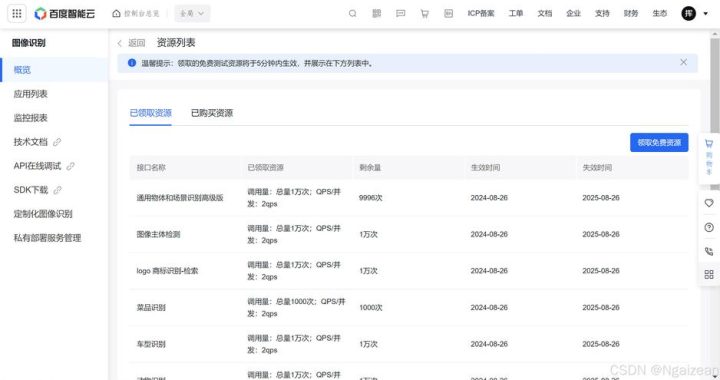Expand the 全局 region dropdown
The image size is (720, 380).
pos(192,13)
